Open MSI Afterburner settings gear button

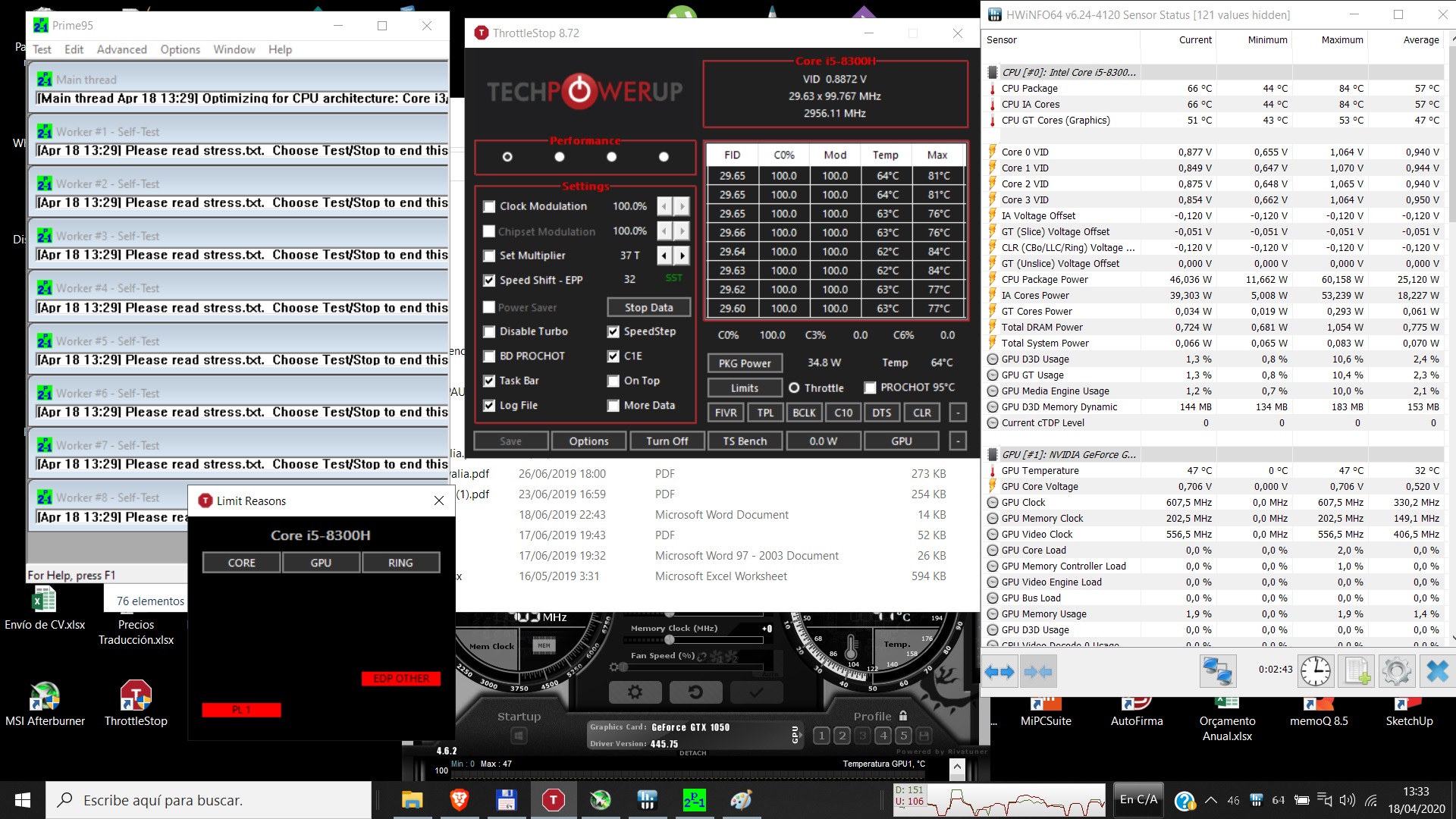tap(635, 692)
